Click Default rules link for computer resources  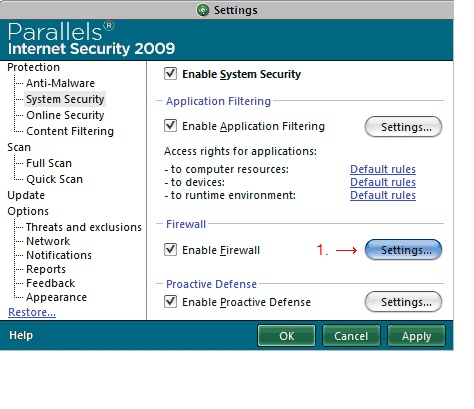[x=383, y=169]
